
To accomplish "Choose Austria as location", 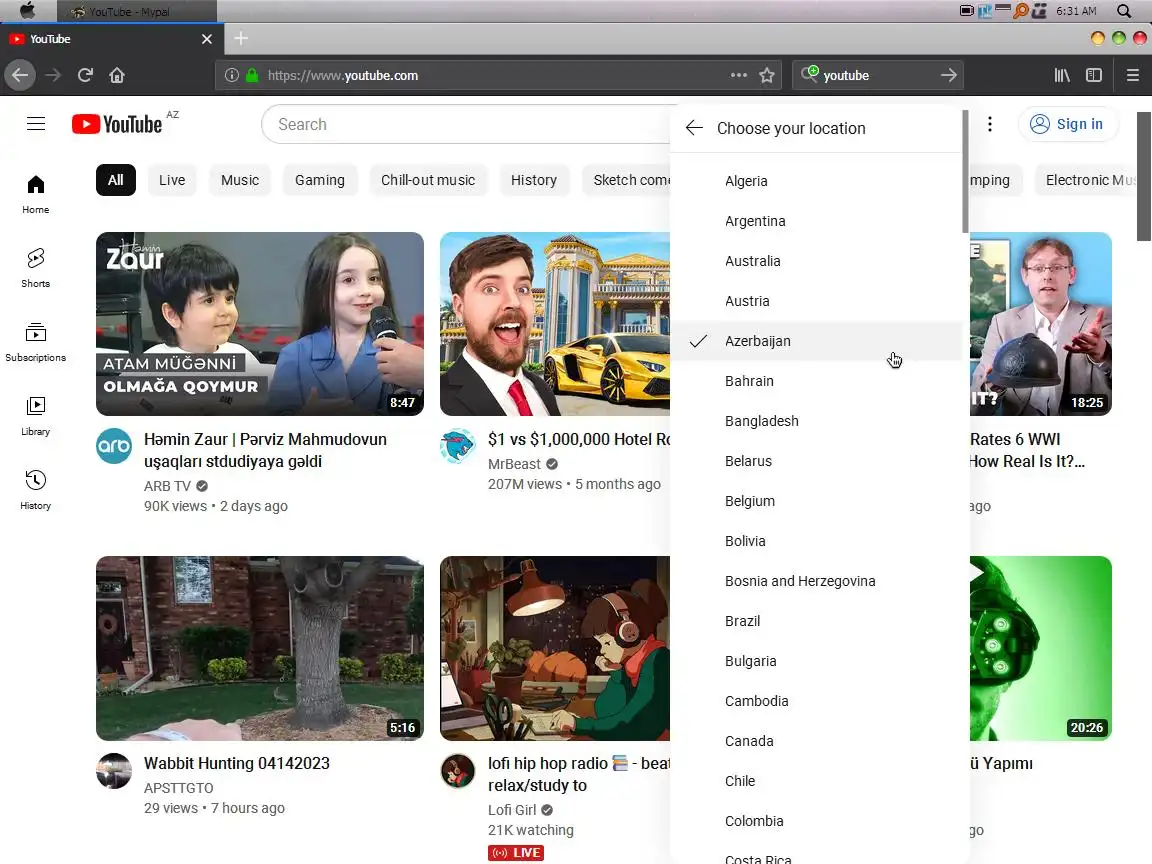I will pyautogui.click(x=816, y=301).
